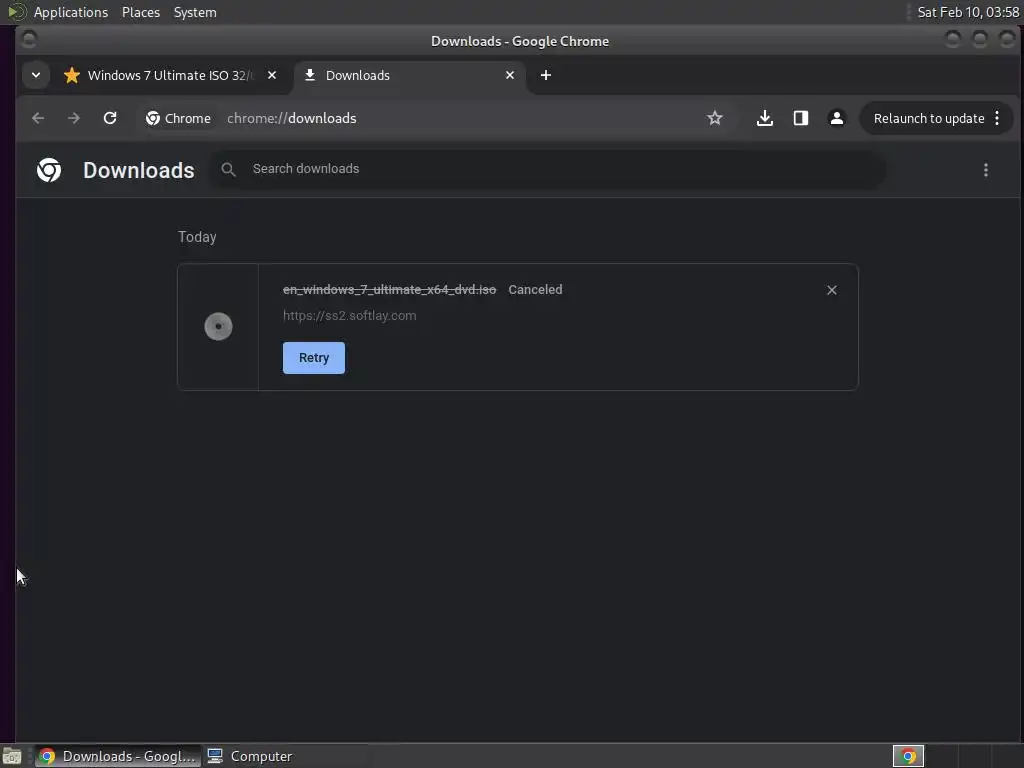1024x768 pixels.
Task: Open a new tab with plus button
Action: point(546,75)
